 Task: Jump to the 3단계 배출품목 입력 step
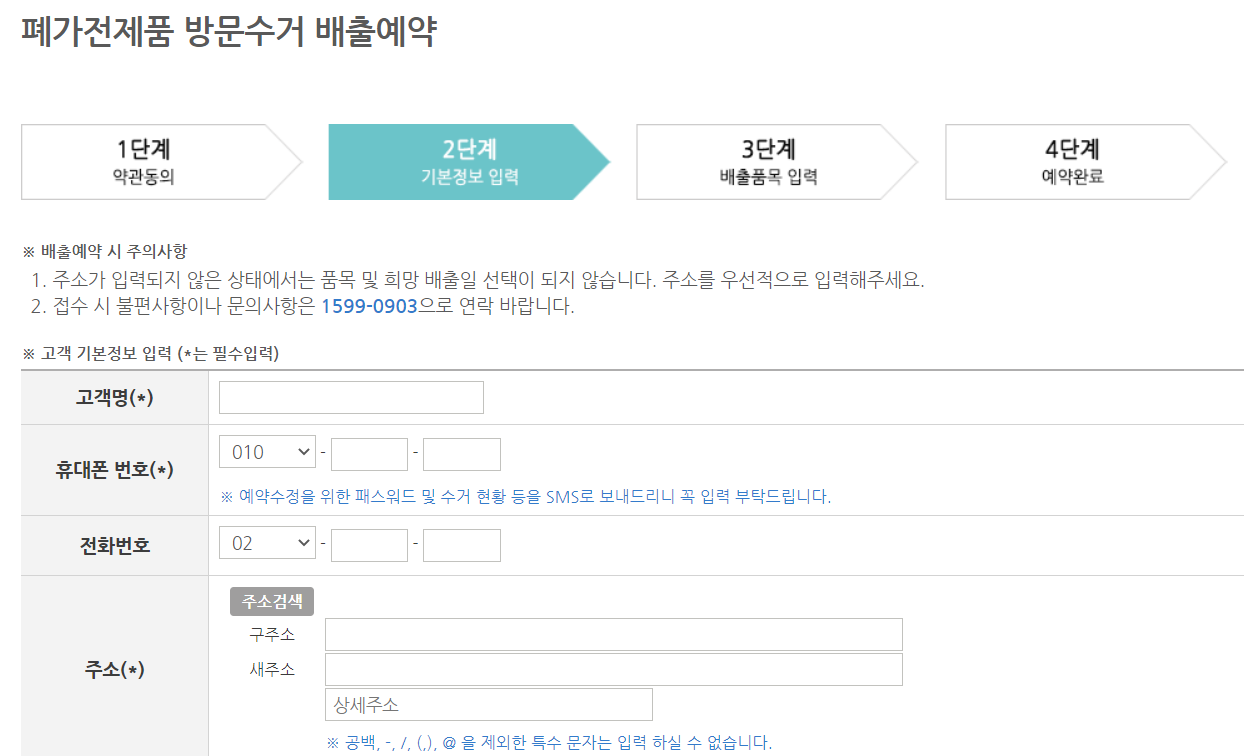[770, 161]
